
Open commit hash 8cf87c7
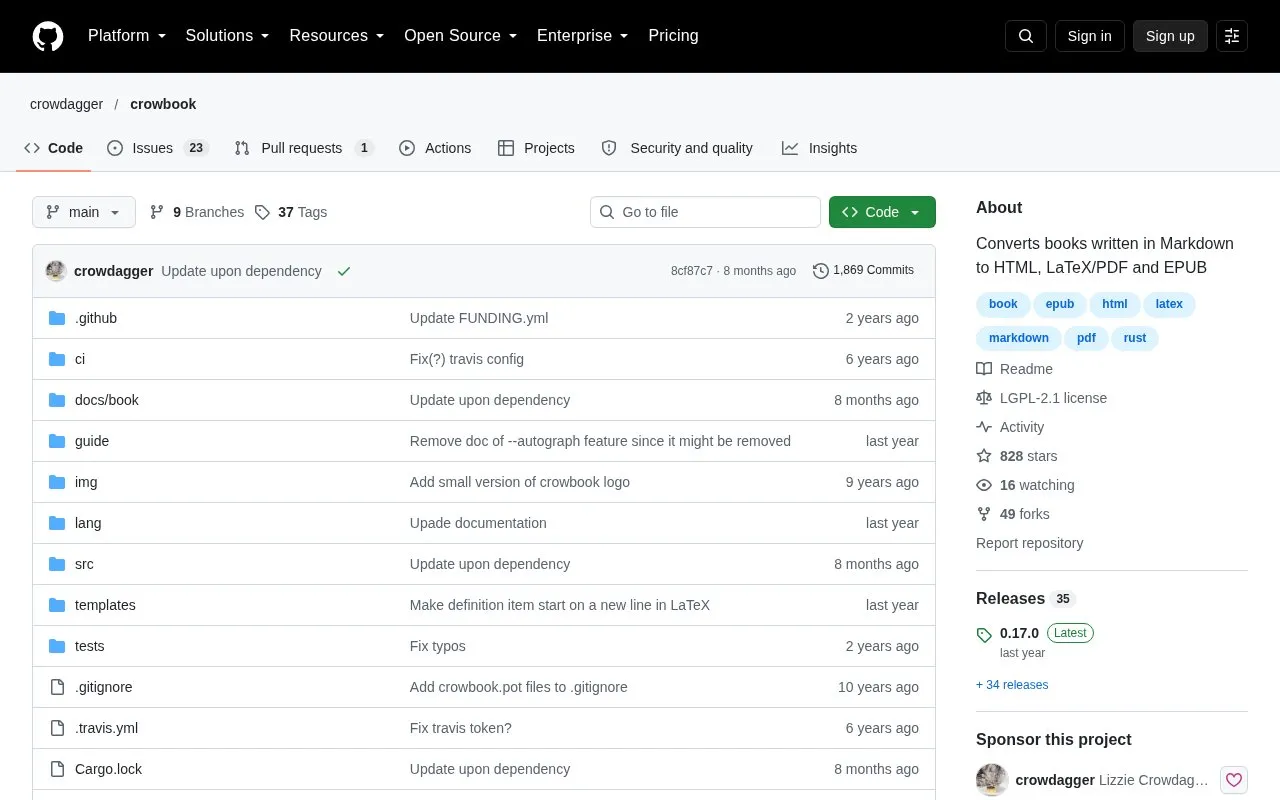coord(692,271)
